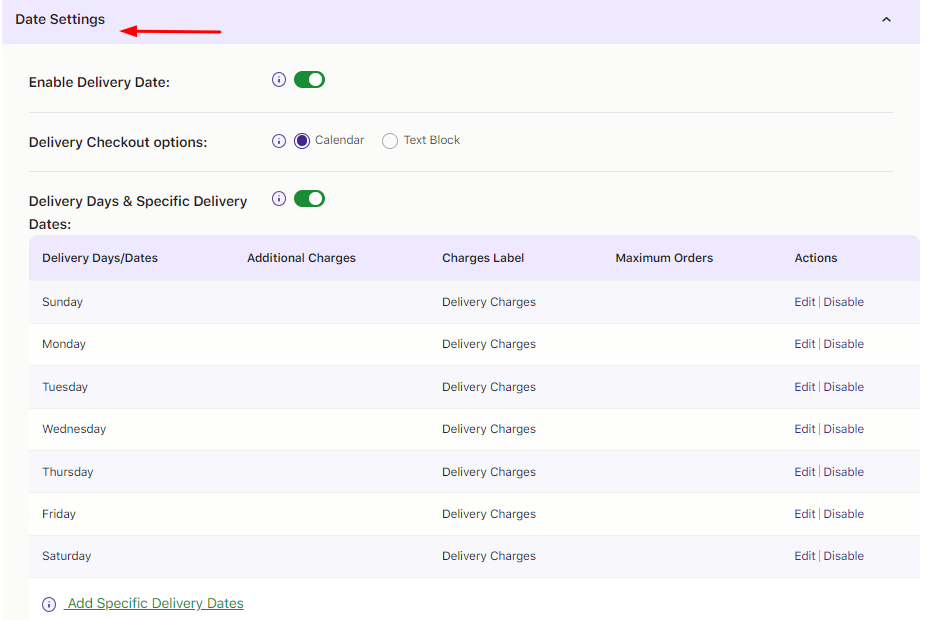Click the Additional Charges column header
Image resolution: width=937 pixels, height=620 pixels.
coord(301,258)
